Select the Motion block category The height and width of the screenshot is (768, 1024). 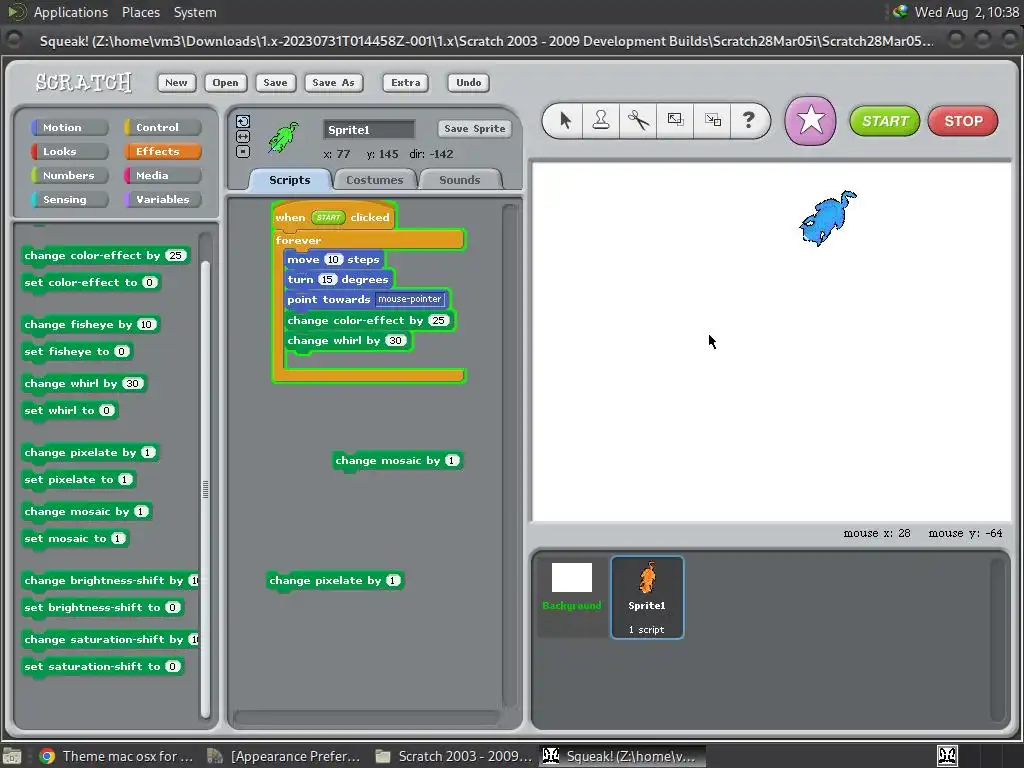[69, 127]
